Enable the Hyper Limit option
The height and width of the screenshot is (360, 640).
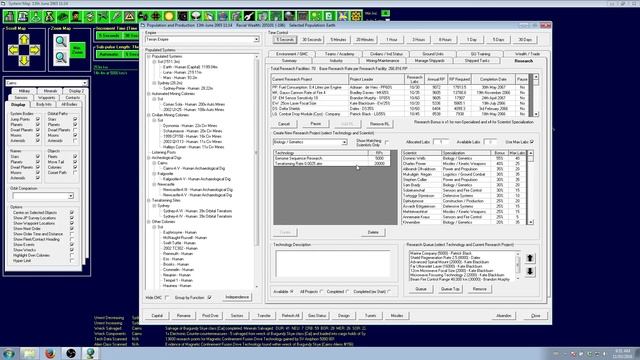tap(72, 260)
